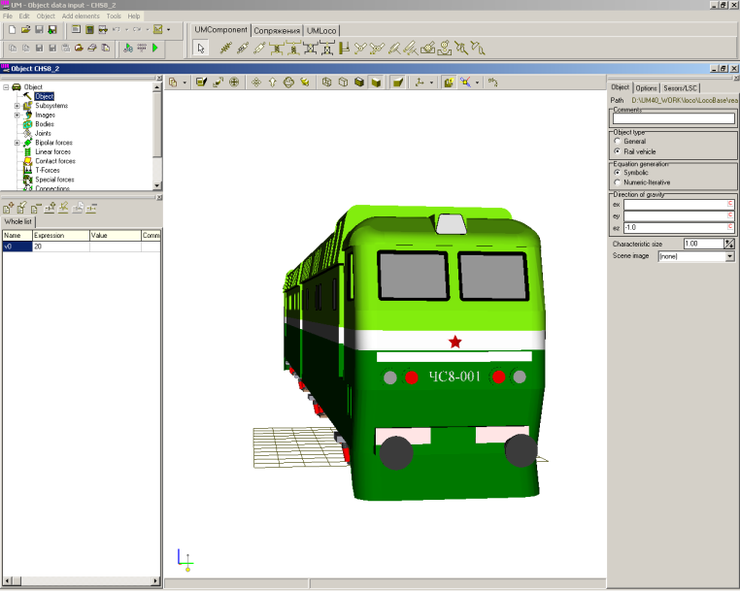Viewport: 740px width, 591px height.
Task: Click the identifier list horizontal scrollbar right arrow
Action: pos(155,581)
